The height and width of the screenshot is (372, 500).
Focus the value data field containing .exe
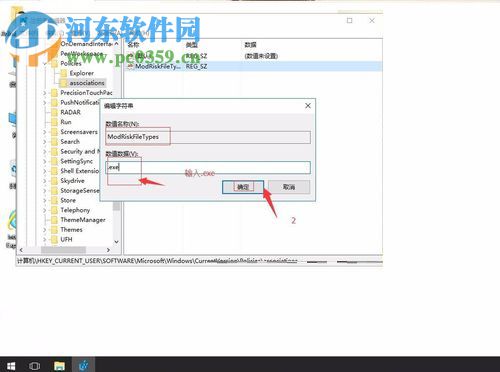pyautogui.click(x=208, y=167)
